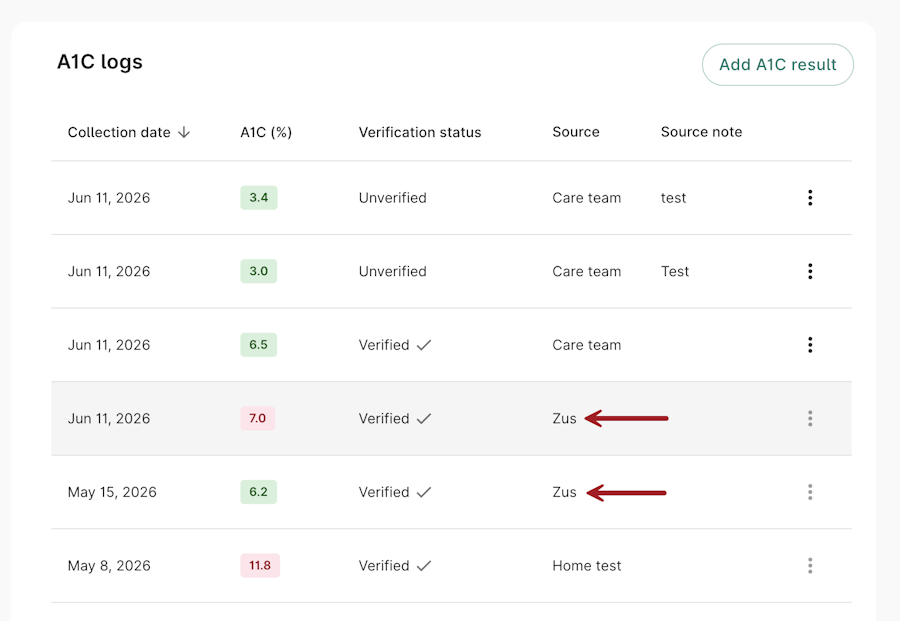Open the three-dot menu for A1C 3.4 row

click(x=810, y=197)
